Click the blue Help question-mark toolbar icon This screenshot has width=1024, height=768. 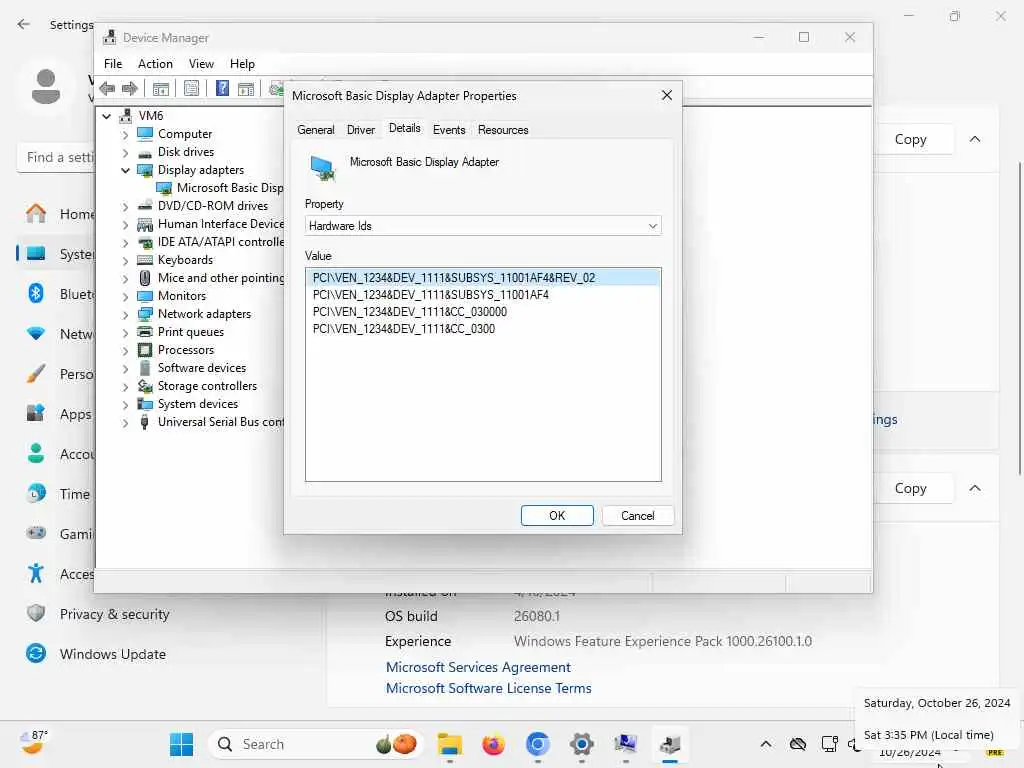click(x=222, y=88)
